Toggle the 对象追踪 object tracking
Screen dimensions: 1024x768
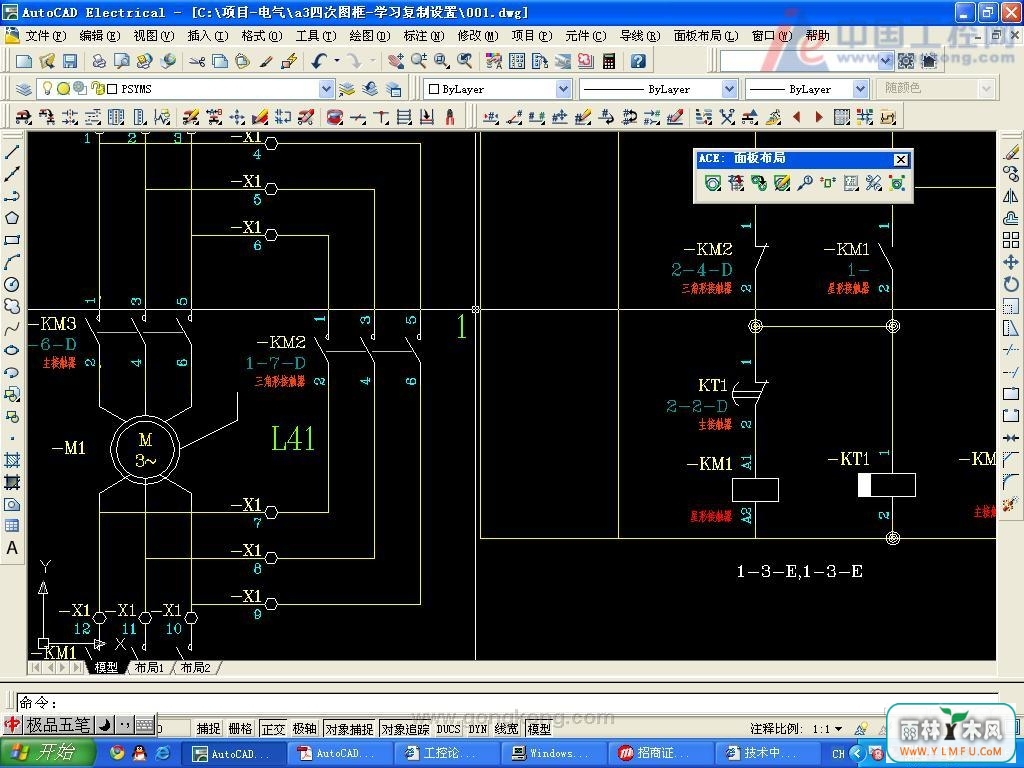[x=406, y=728]
